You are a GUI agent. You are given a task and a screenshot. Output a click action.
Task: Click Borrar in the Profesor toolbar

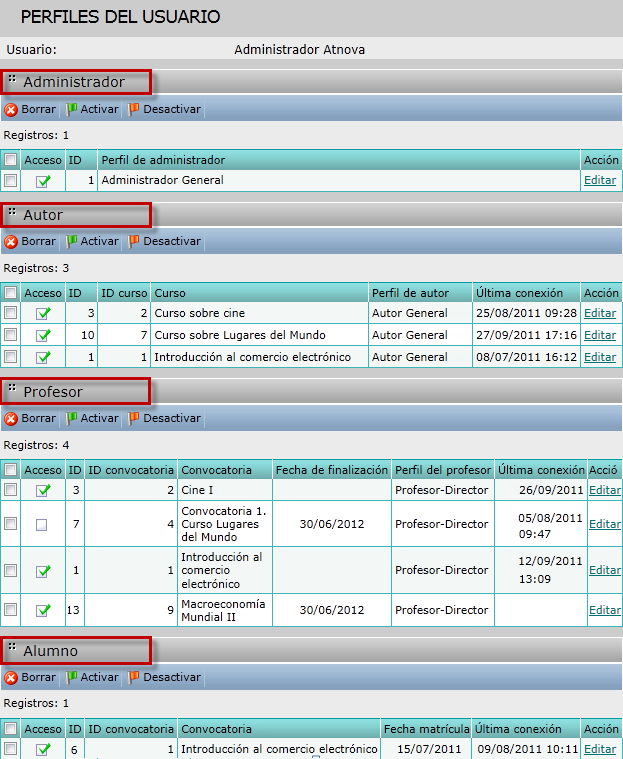[x=30, y=418]
